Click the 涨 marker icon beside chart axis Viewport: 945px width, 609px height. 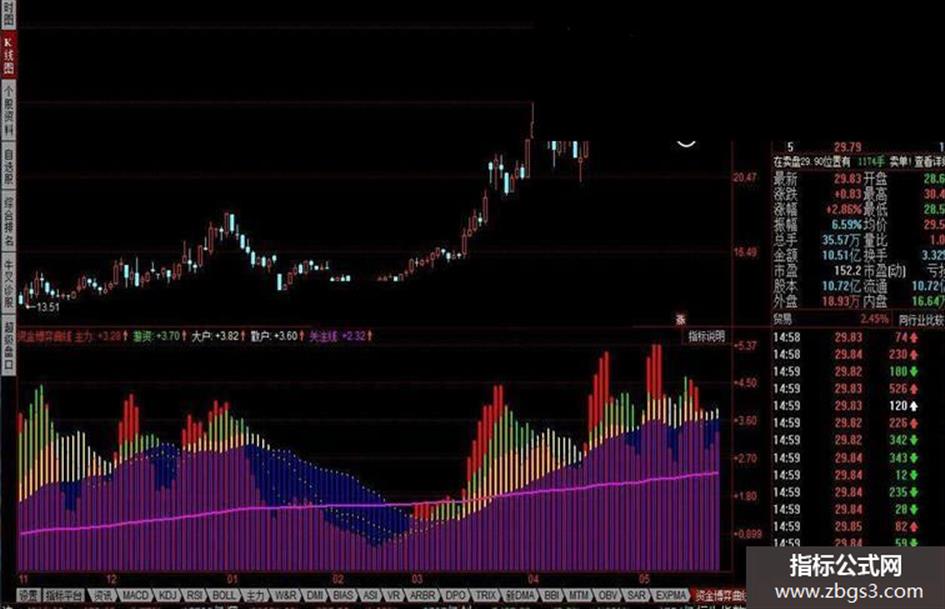(x=681, y=319)
